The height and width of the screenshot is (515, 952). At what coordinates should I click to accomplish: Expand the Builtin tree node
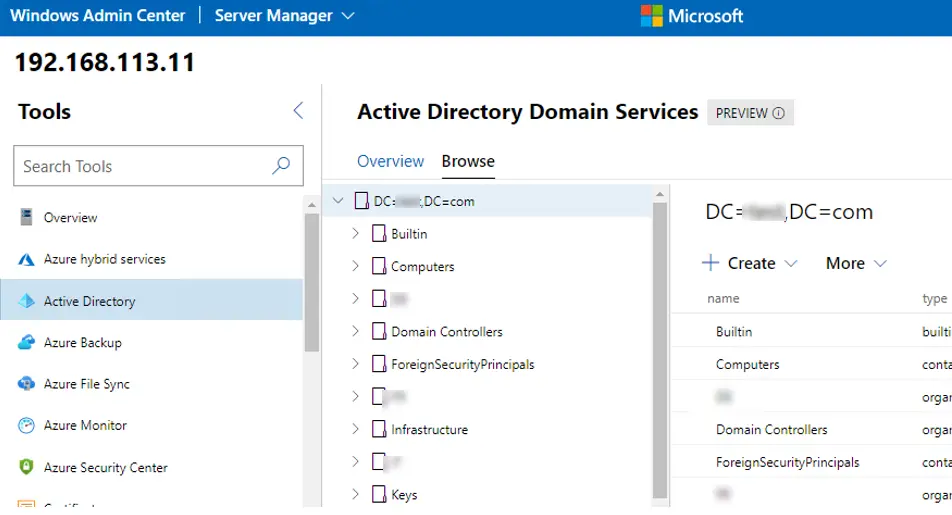pyautogui.click(x=356, y=233)
